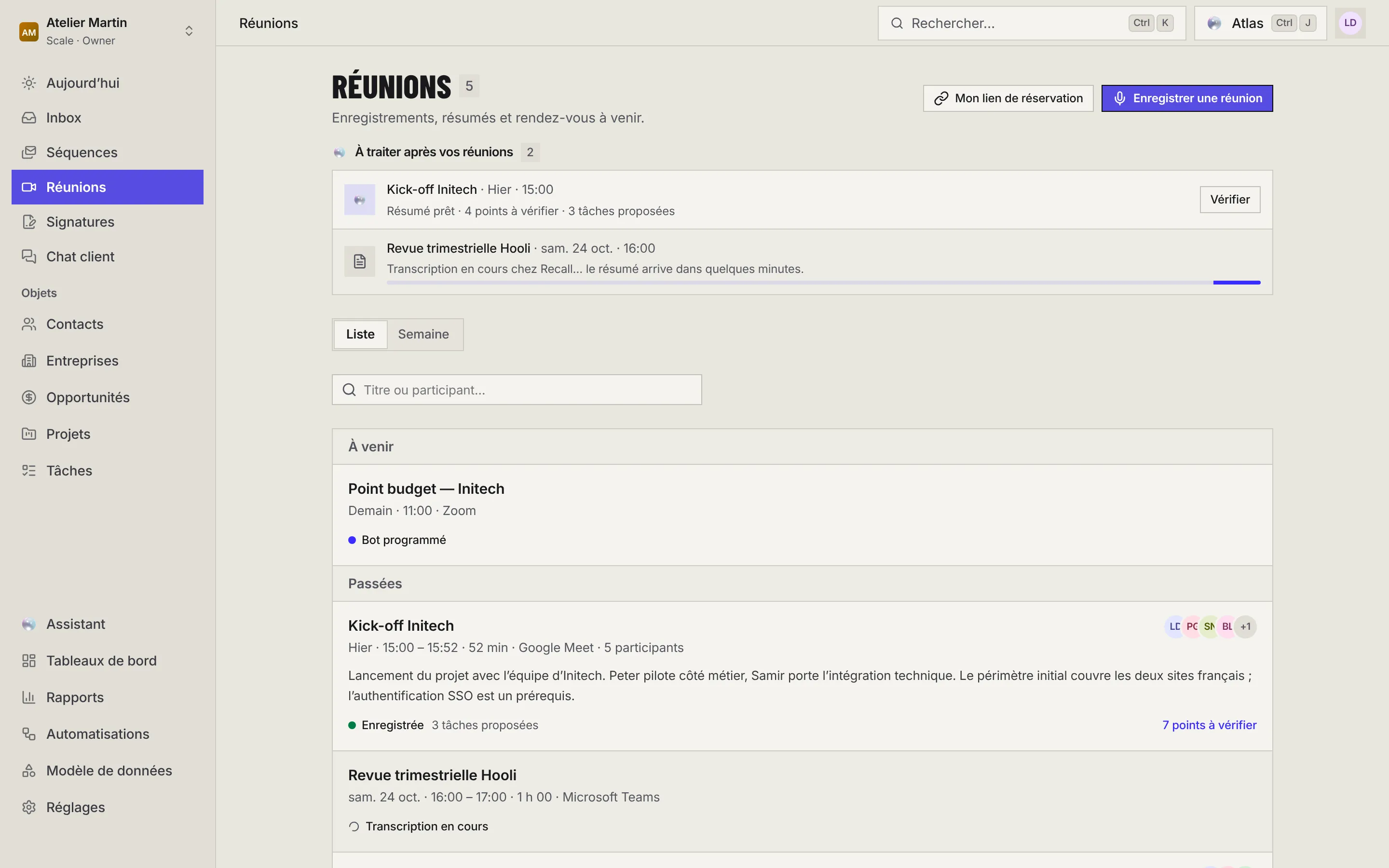Open the Projets folder icon

coord(29,434)
